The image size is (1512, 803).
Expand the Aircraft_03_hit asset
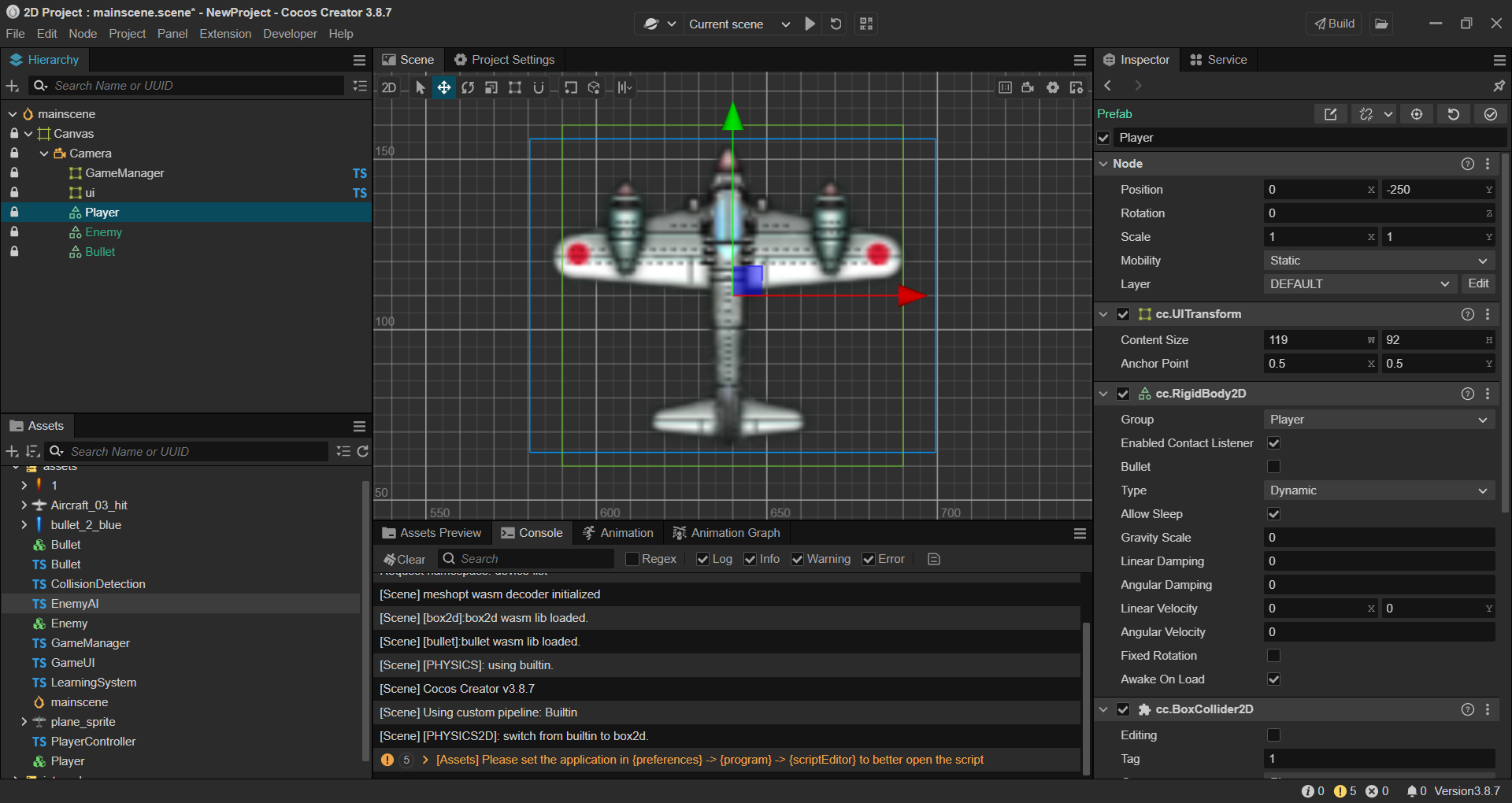24,505
